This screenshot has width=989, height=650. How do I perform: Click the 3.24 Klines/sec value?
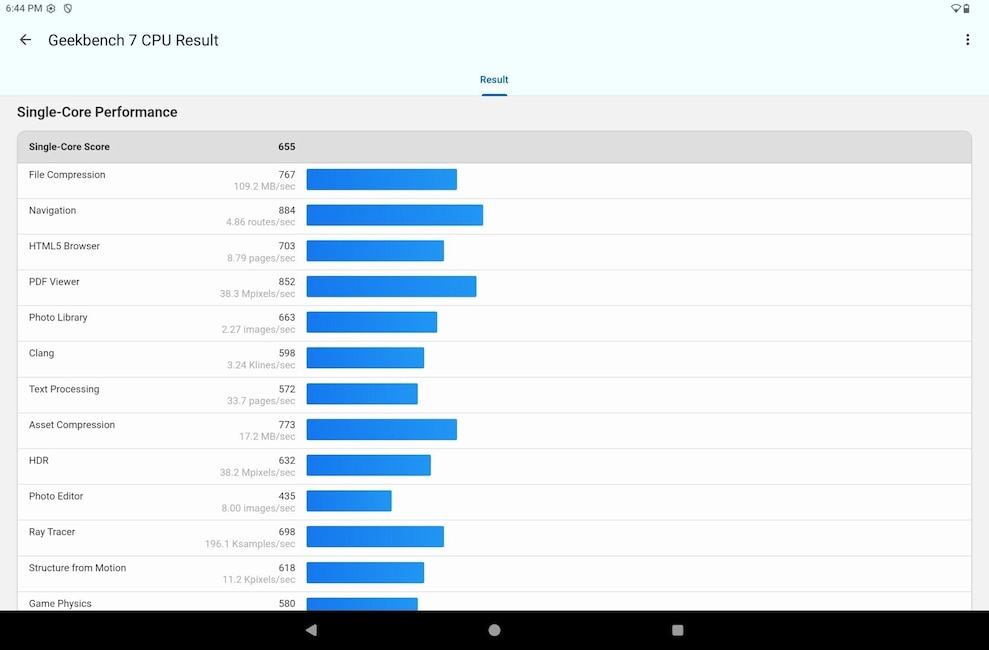(261, 366)
